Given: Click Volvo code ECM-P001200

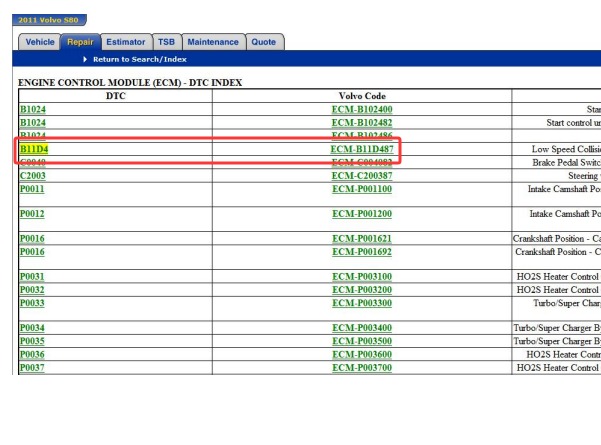Looking at the screenshot, I should [x=362, y=214].
